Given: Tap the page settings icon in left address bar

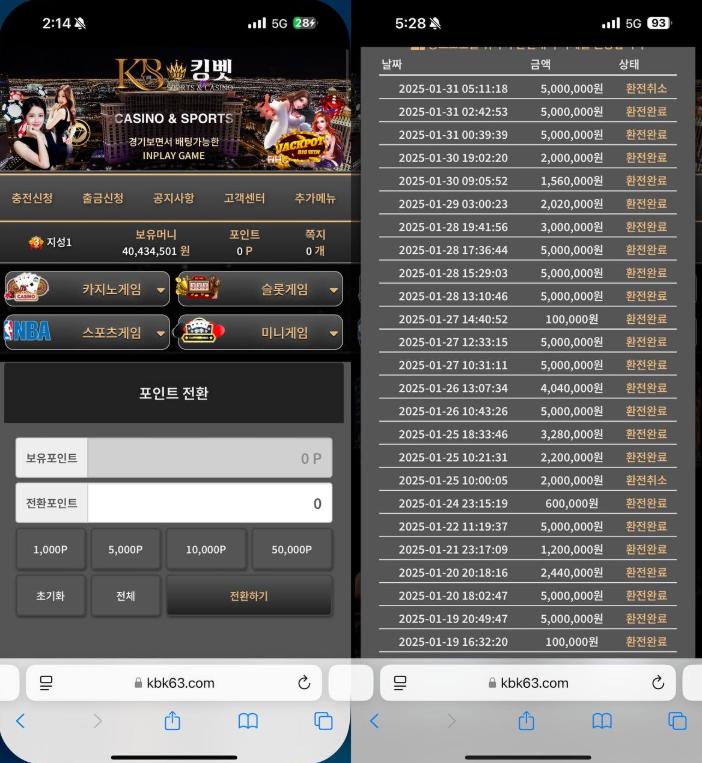Looking at the screenshot, I should click(46, 683).
